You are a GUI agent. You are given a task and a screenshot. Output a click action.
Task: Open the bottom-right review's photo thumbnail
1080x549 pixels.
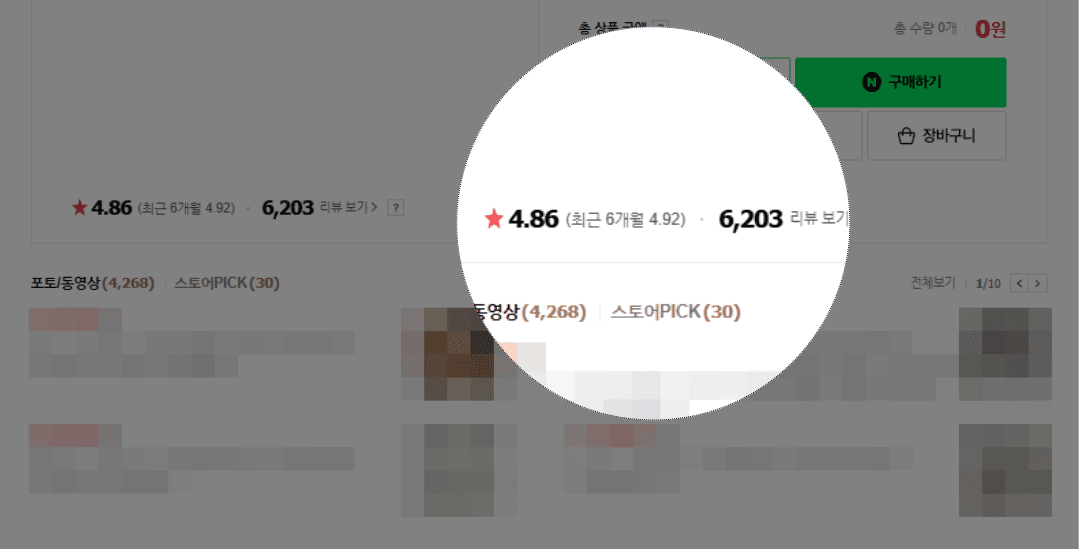[x=1005, y=470]
